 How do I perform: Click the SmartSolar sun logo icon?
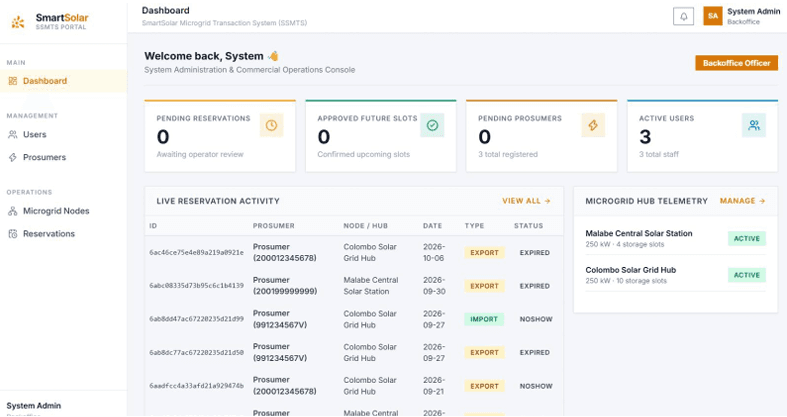[x=18, y=22]
